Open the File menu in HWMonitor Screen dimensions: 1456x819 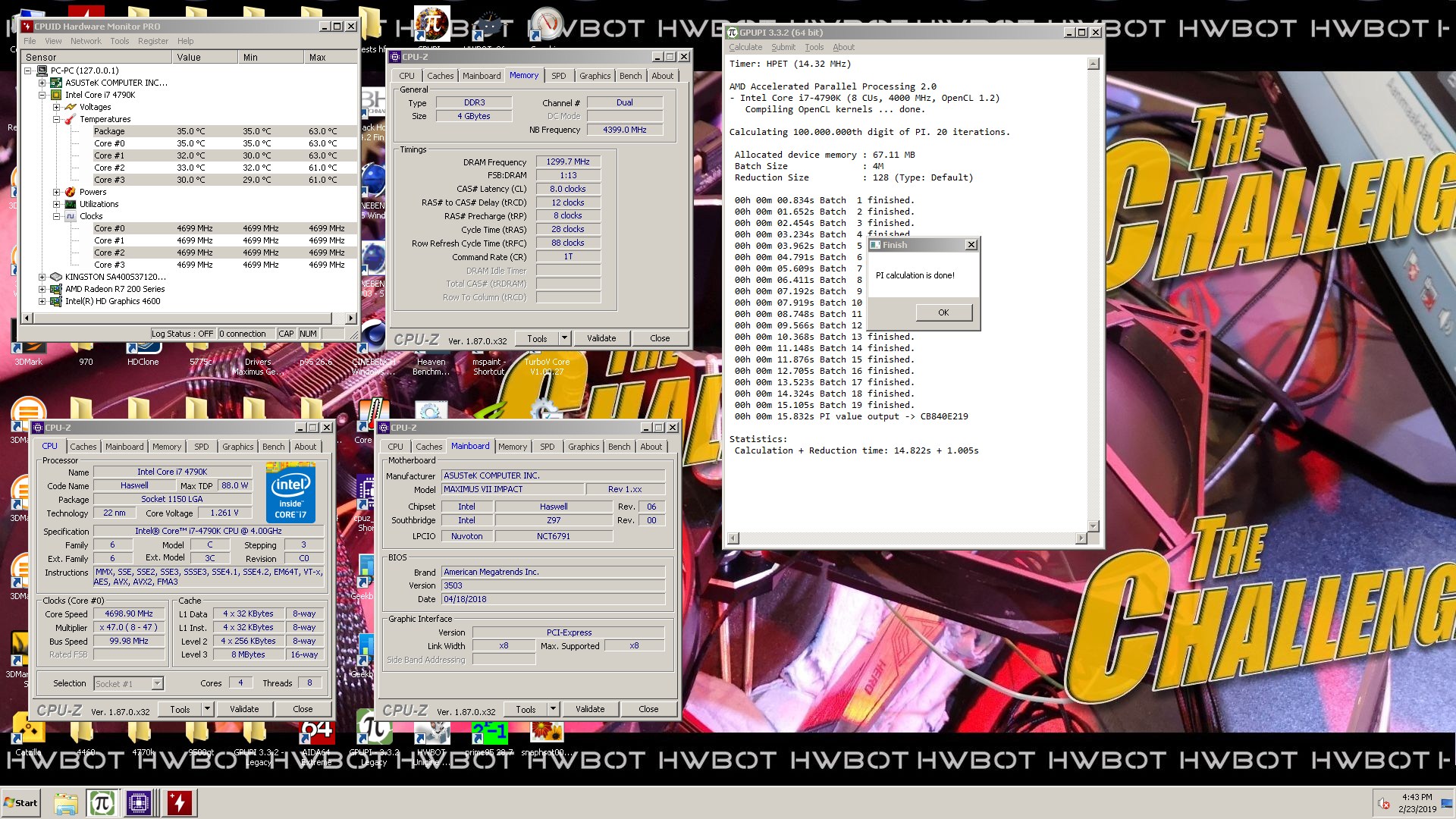(30, 41)
